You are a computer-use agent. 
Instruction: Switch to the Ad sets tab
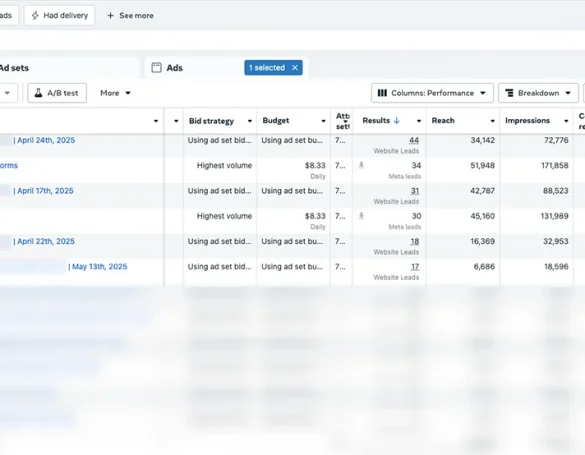(x=14, y=68)
